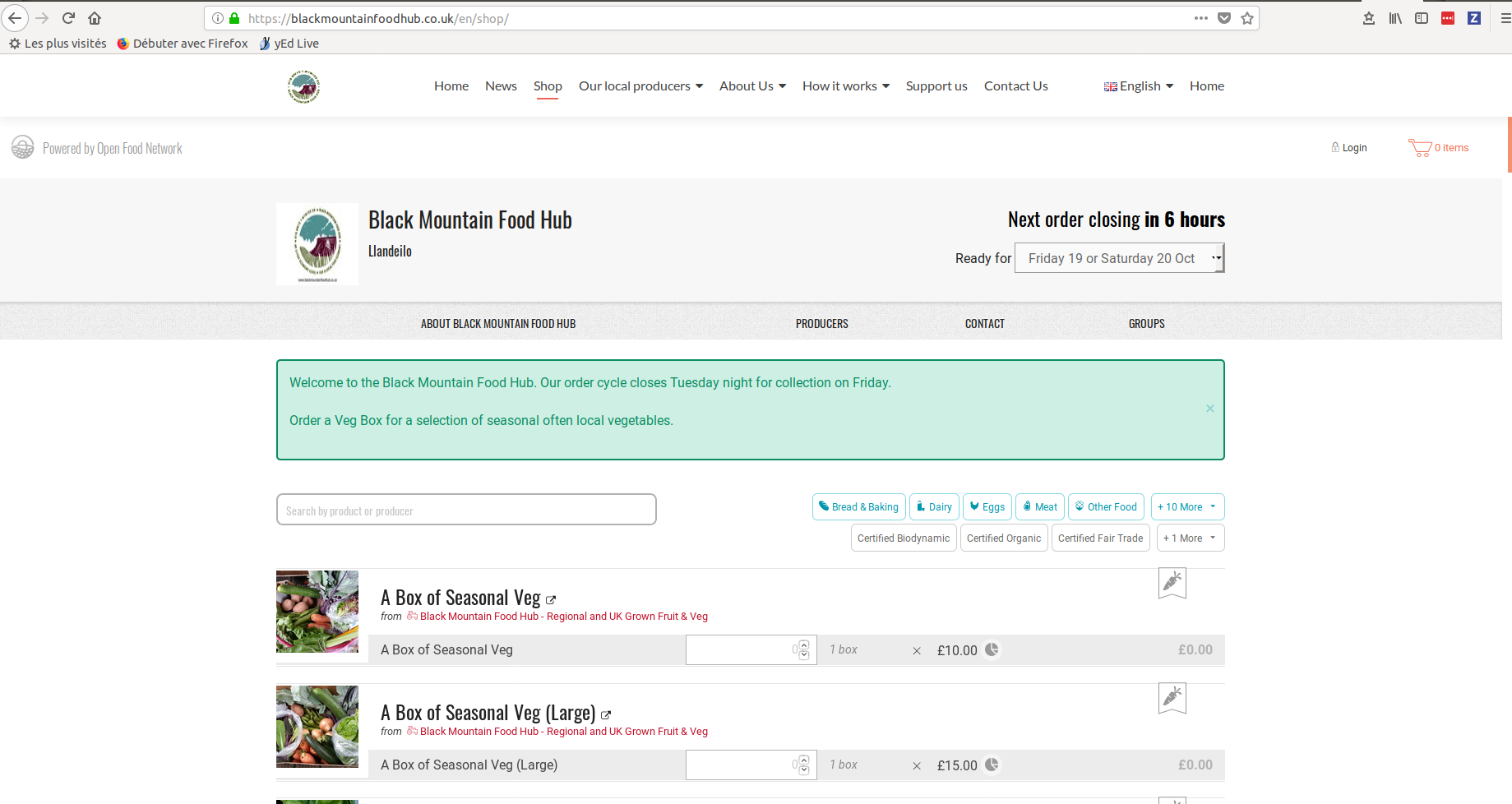Screen dimensions: 1512x804
Task: Open the Shop nav item
Action: 548,86
